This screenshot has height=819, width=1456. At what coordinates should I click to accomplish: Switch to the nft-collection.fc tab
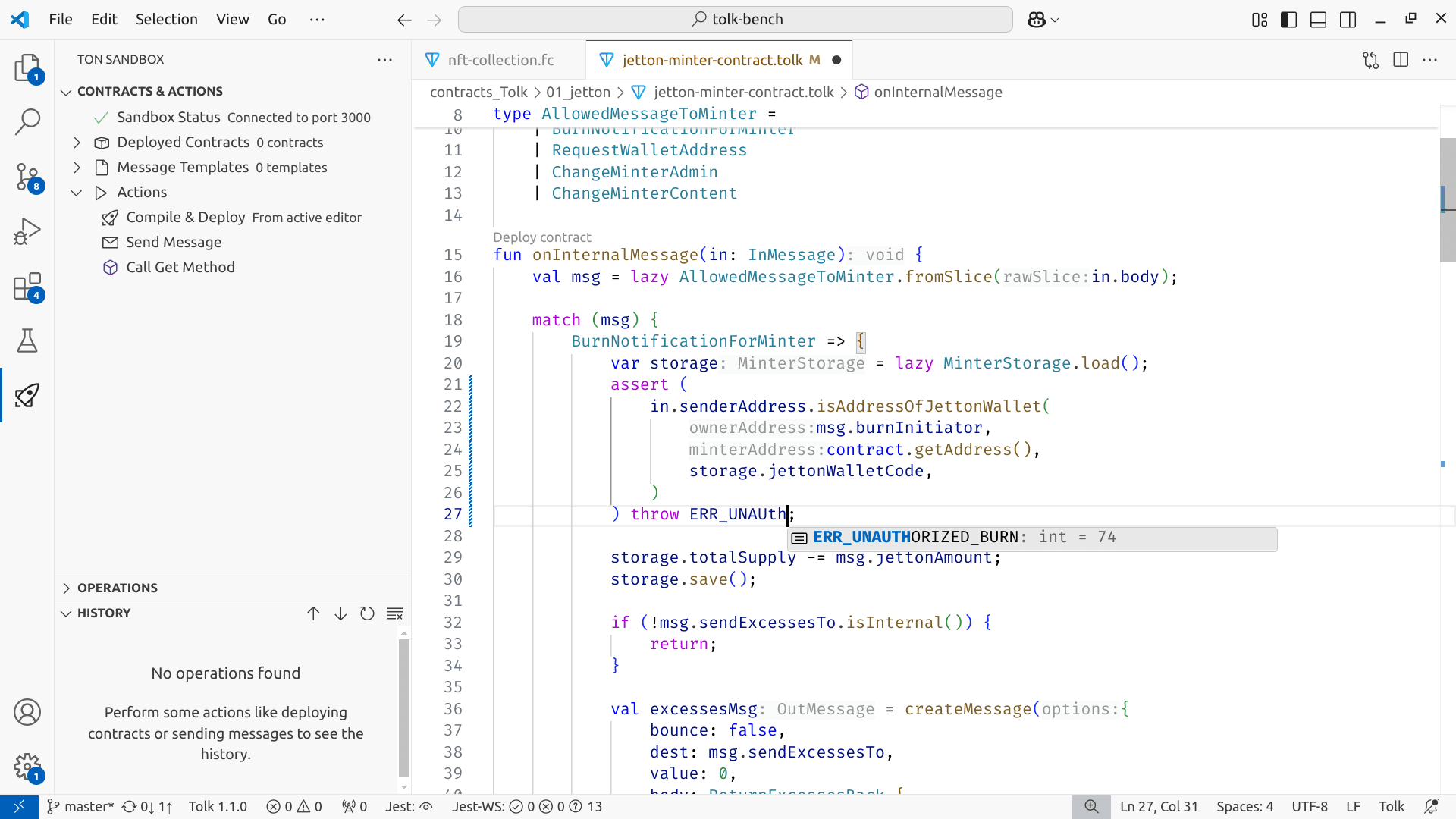pos(500,60)
